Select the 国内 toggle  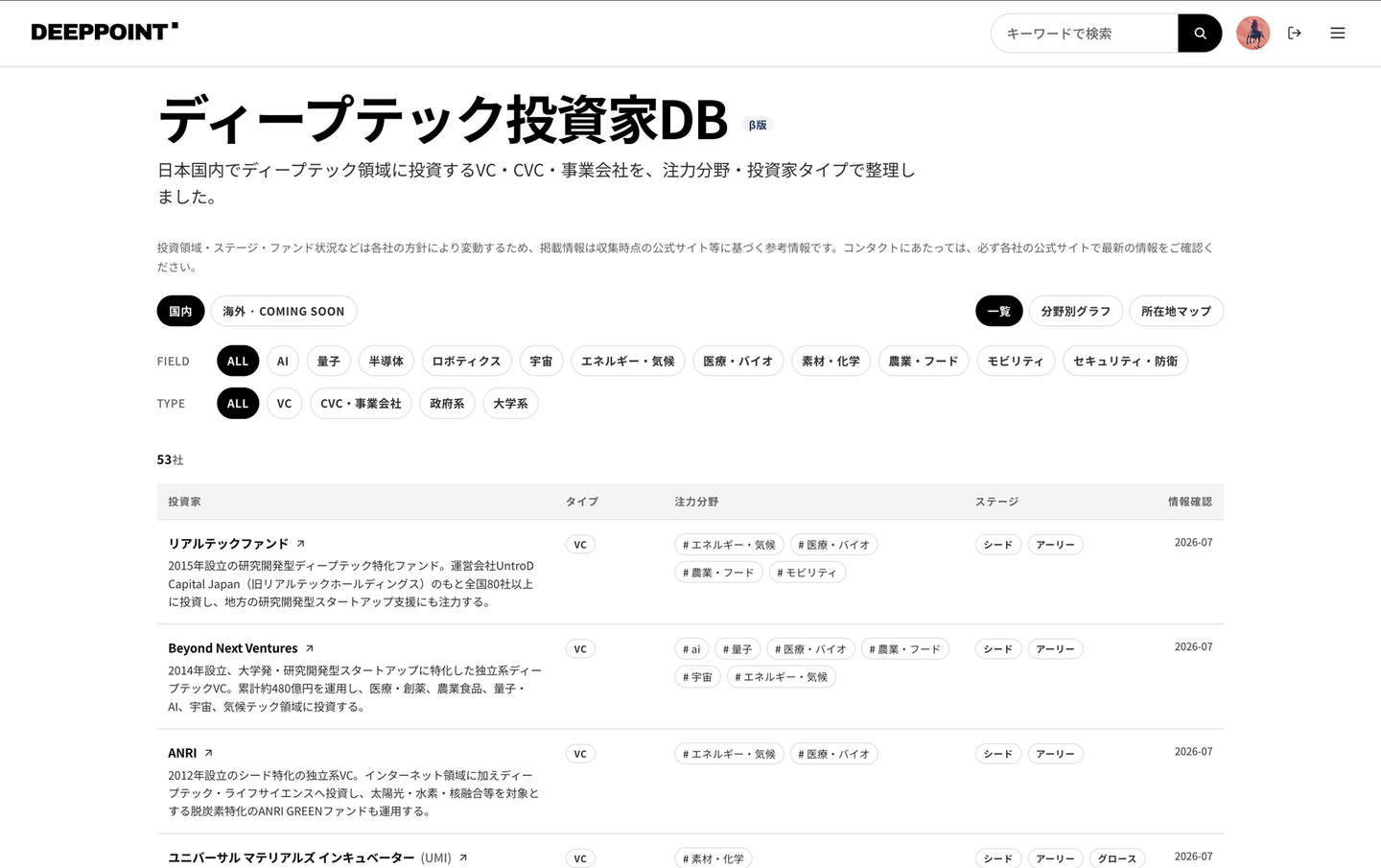180,311
